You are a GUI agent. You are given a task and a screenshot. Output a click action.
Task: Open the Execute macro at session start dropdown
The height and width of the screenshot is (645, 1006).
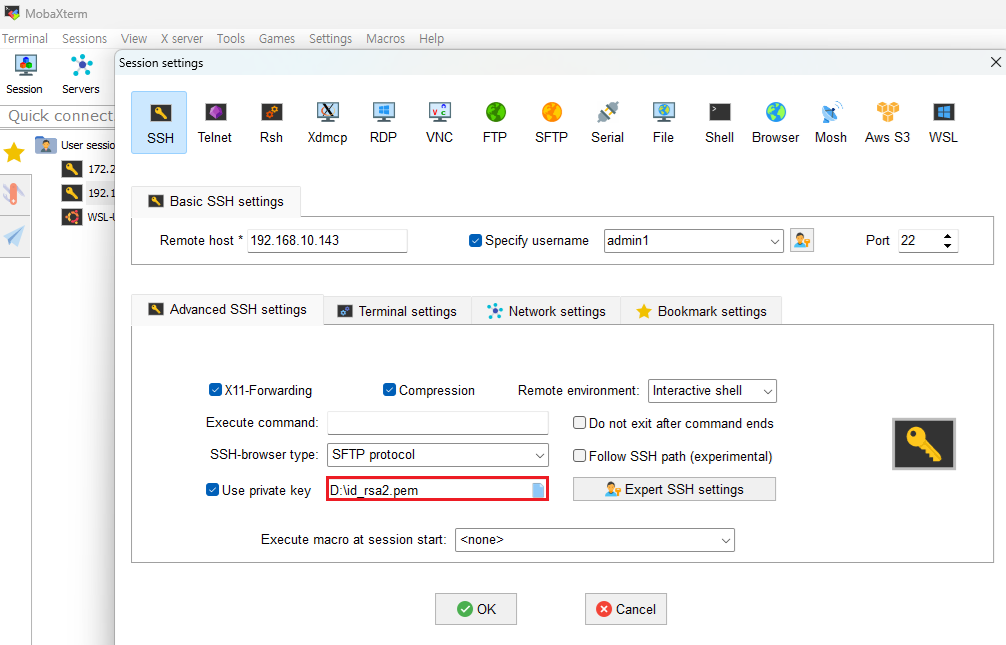click(595, 540)
